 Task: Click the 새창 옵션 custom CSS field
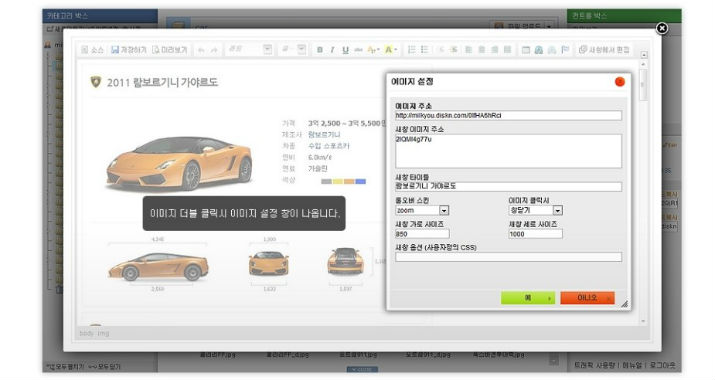[x=508, y=257]
